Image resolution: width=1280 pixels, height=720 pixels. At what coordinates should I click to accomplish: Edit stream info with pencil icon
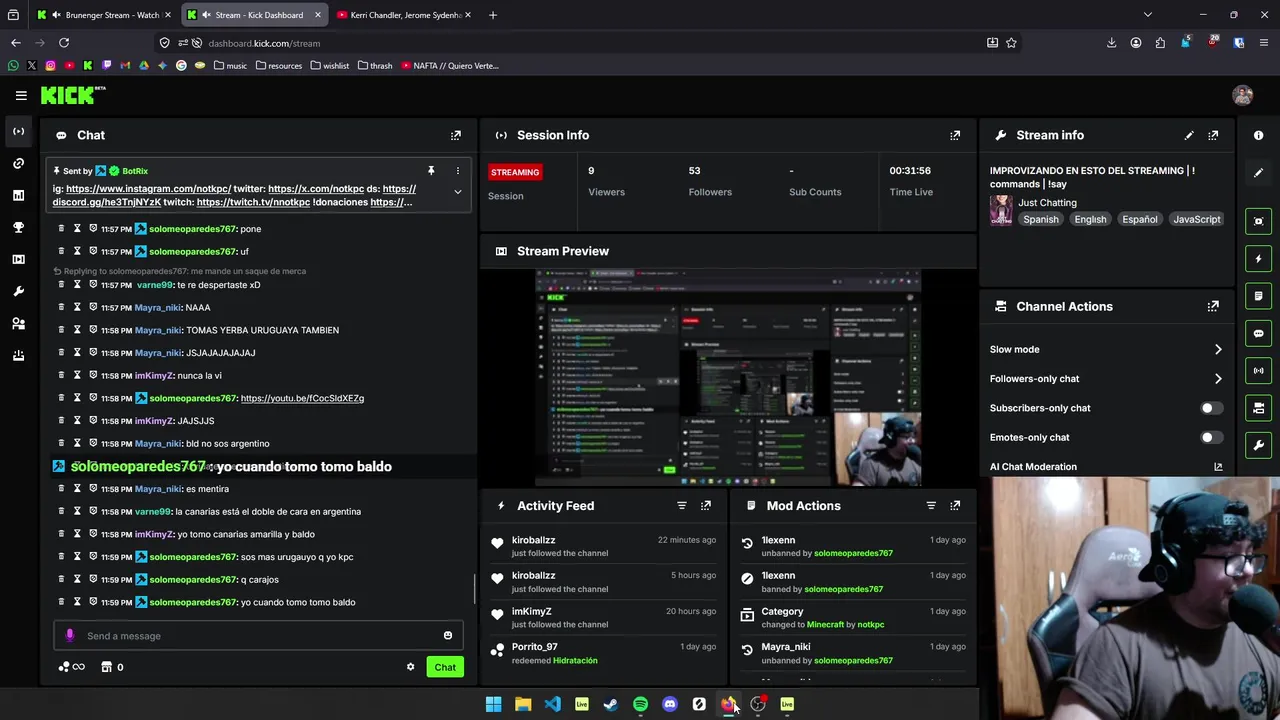click(x=1189, y=135)
